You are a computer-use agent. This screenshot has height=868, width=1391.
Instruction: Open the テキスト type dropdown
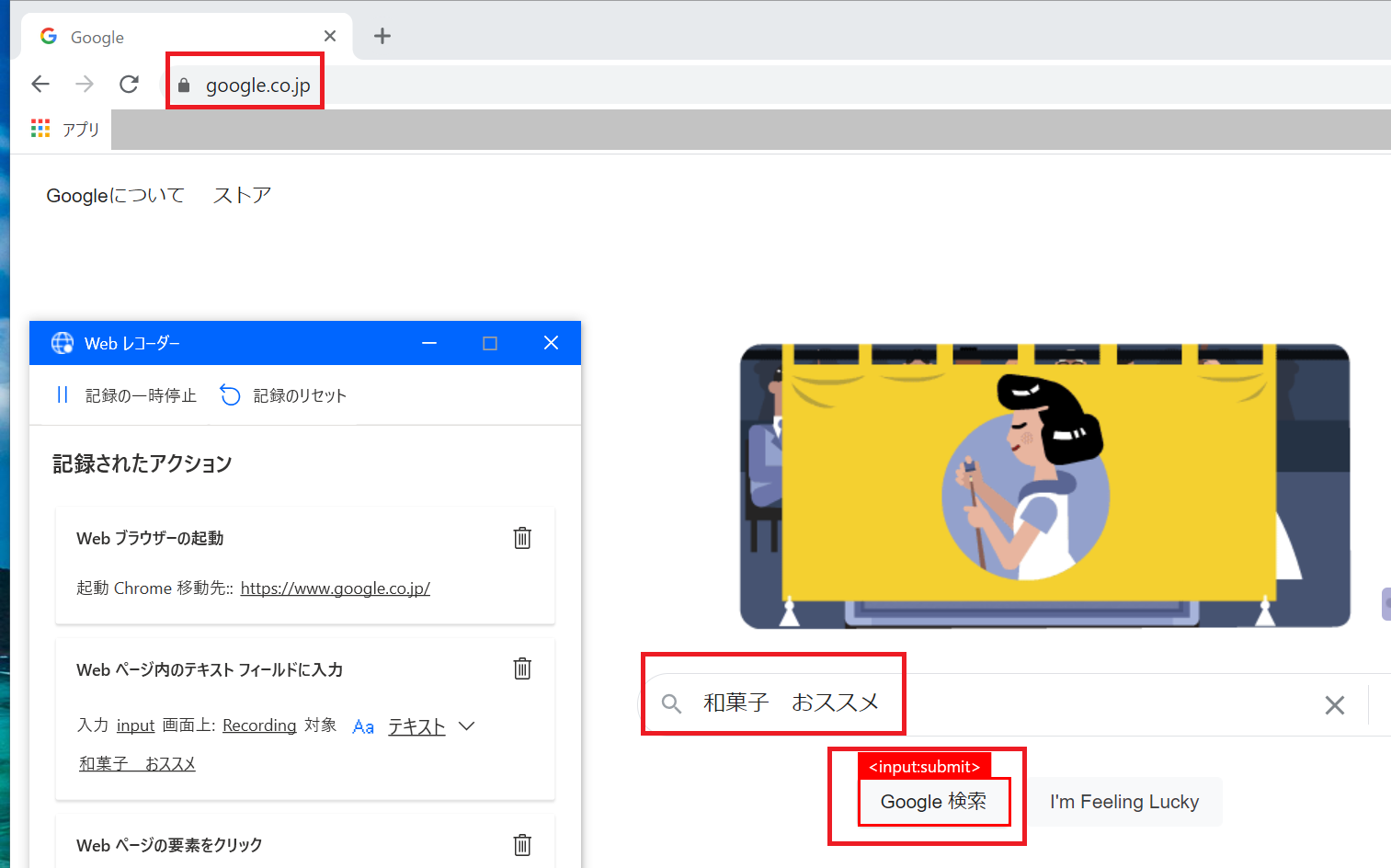click(431, 726)
